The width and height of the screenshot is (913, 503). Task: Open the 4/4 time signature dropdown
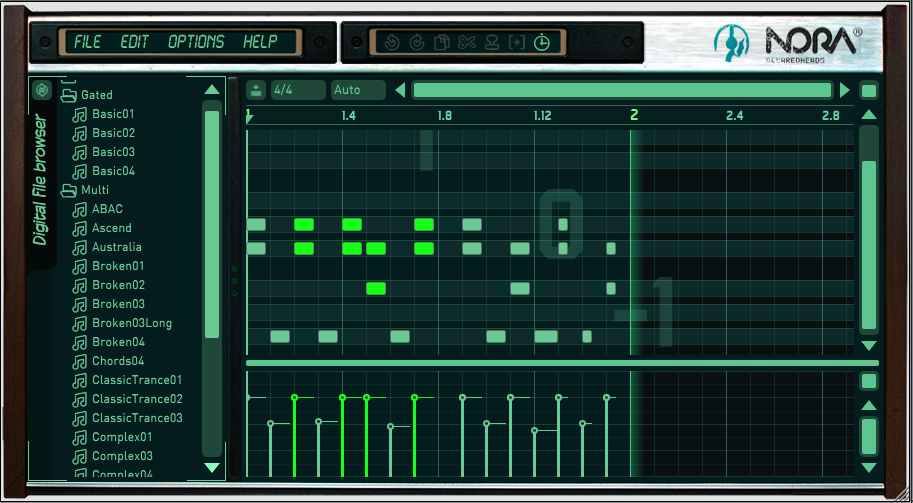(297, 91)
